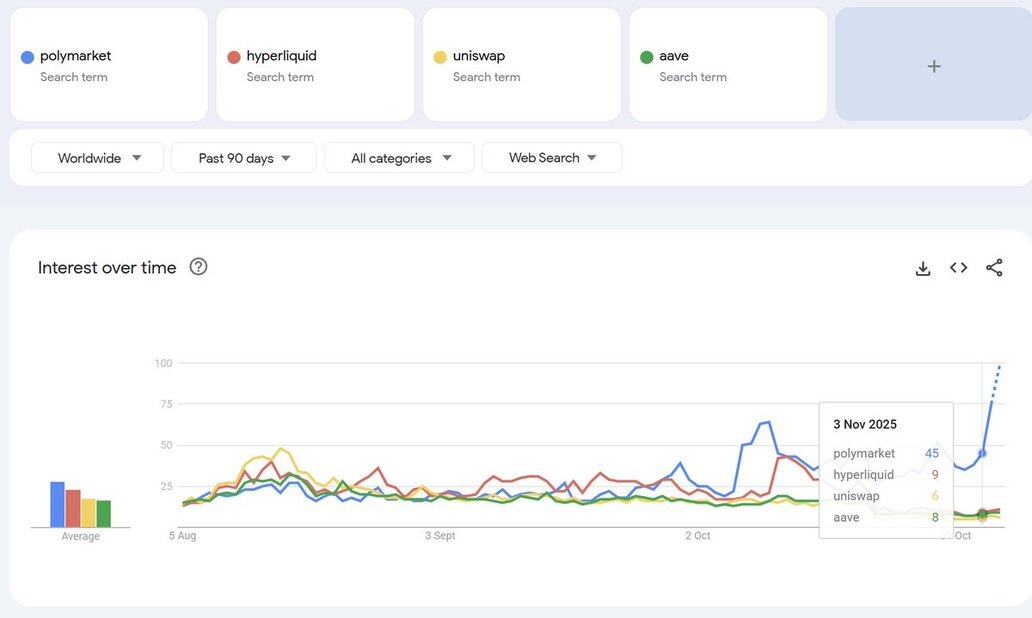
Task: Select the hyperliquid search term card
Action: pyautogui.click(x=315, y=65)
